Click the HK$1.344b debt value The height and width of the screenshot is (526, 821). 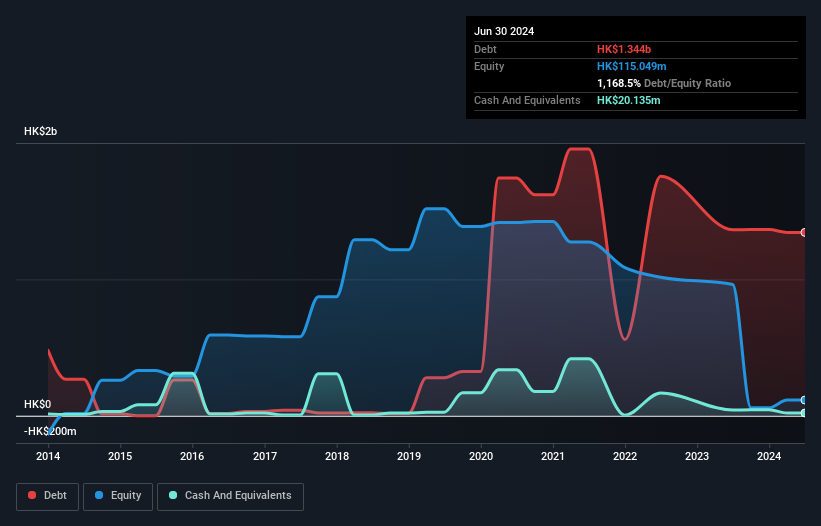624,49
